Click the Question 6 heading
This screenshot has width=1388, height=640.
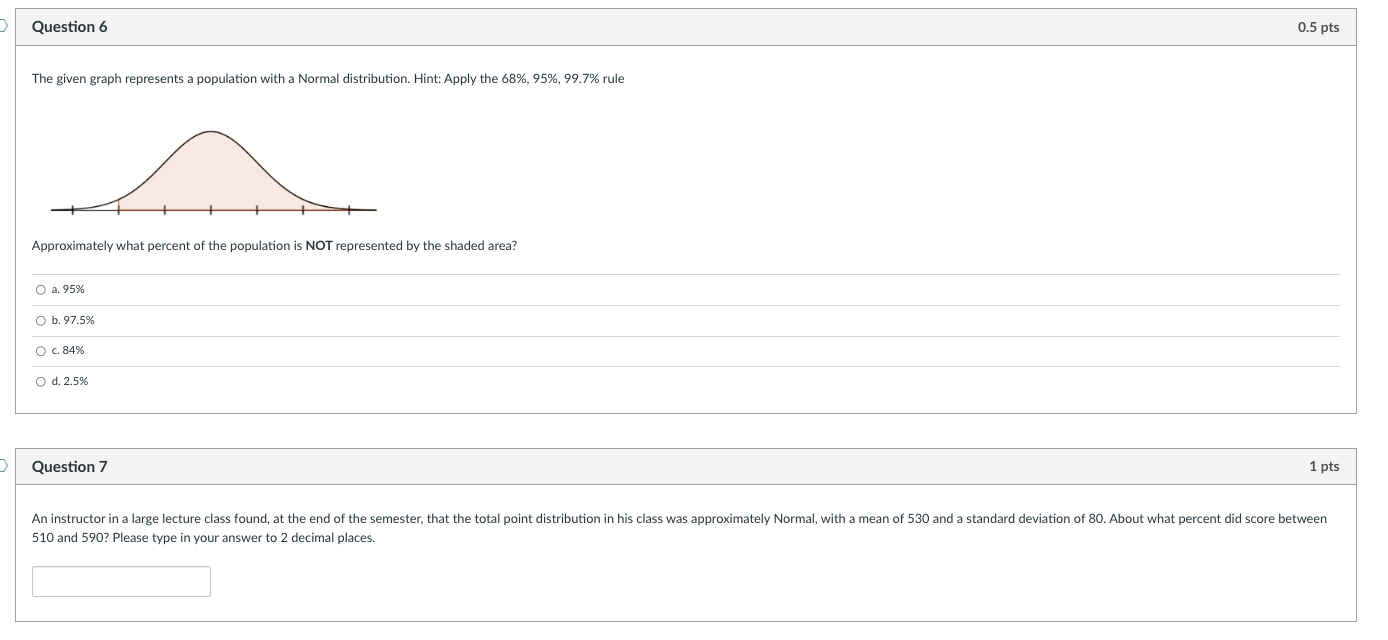pos(70,27)
